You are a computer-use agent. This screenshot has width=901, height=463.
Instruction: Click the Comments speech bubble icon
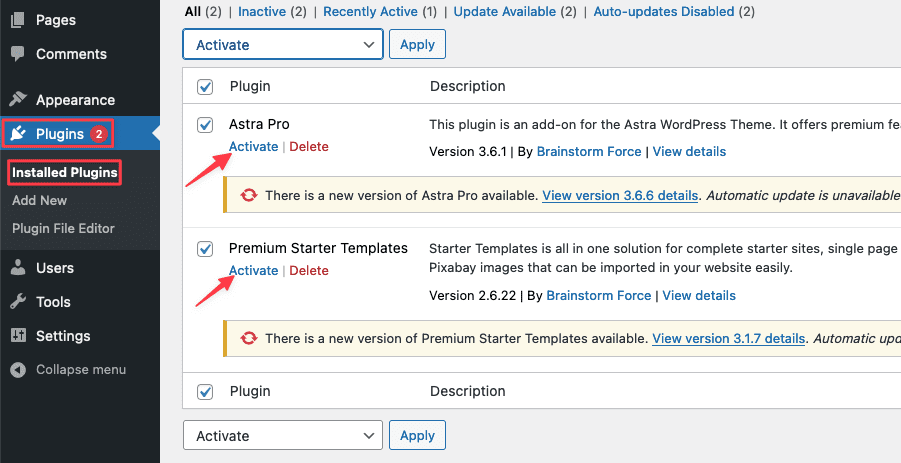pos(18,54)
